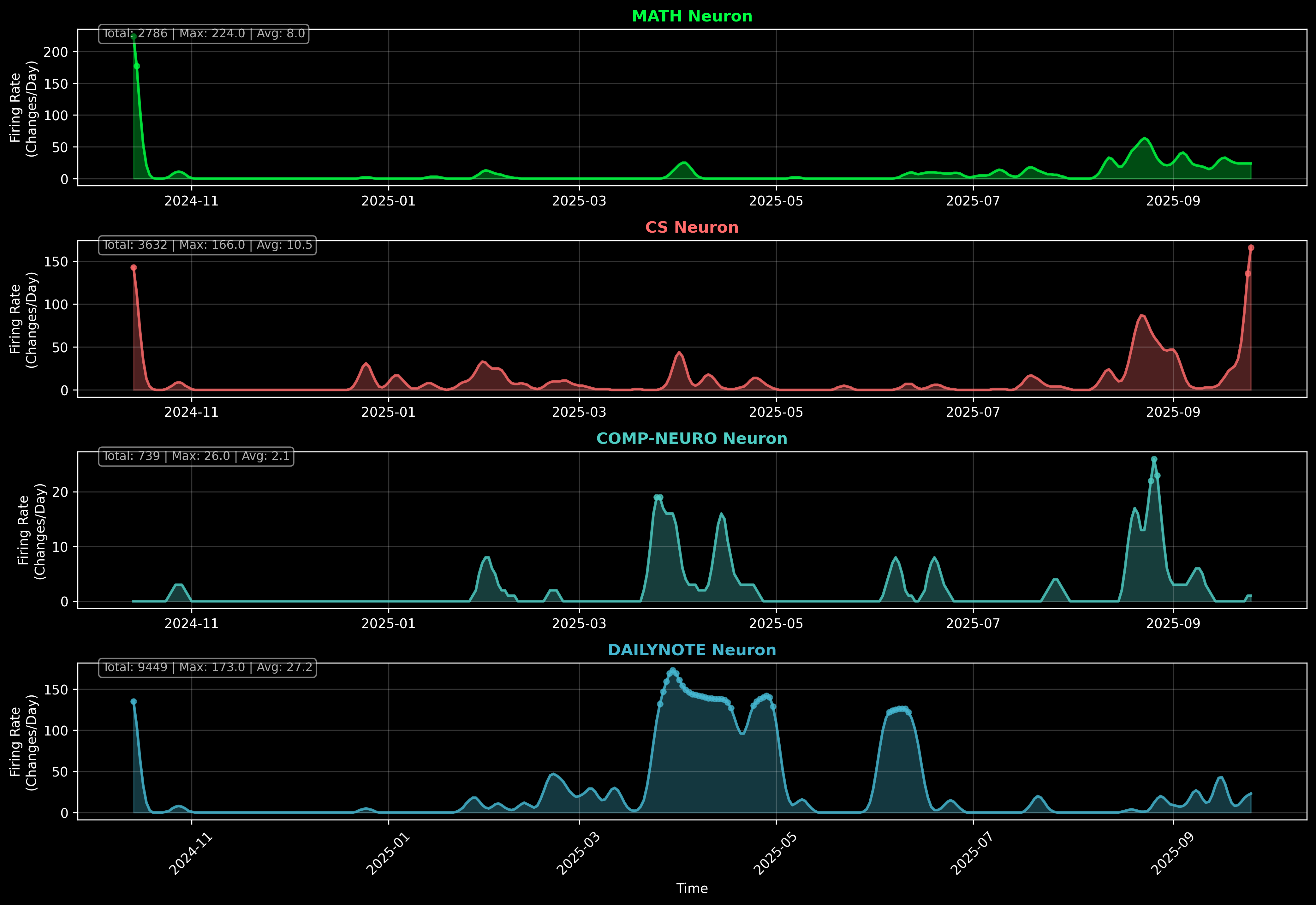The image size is (1316, 905).
Task: Click the 2025-01 tick label under MATH chart
Action: [388, 201]
